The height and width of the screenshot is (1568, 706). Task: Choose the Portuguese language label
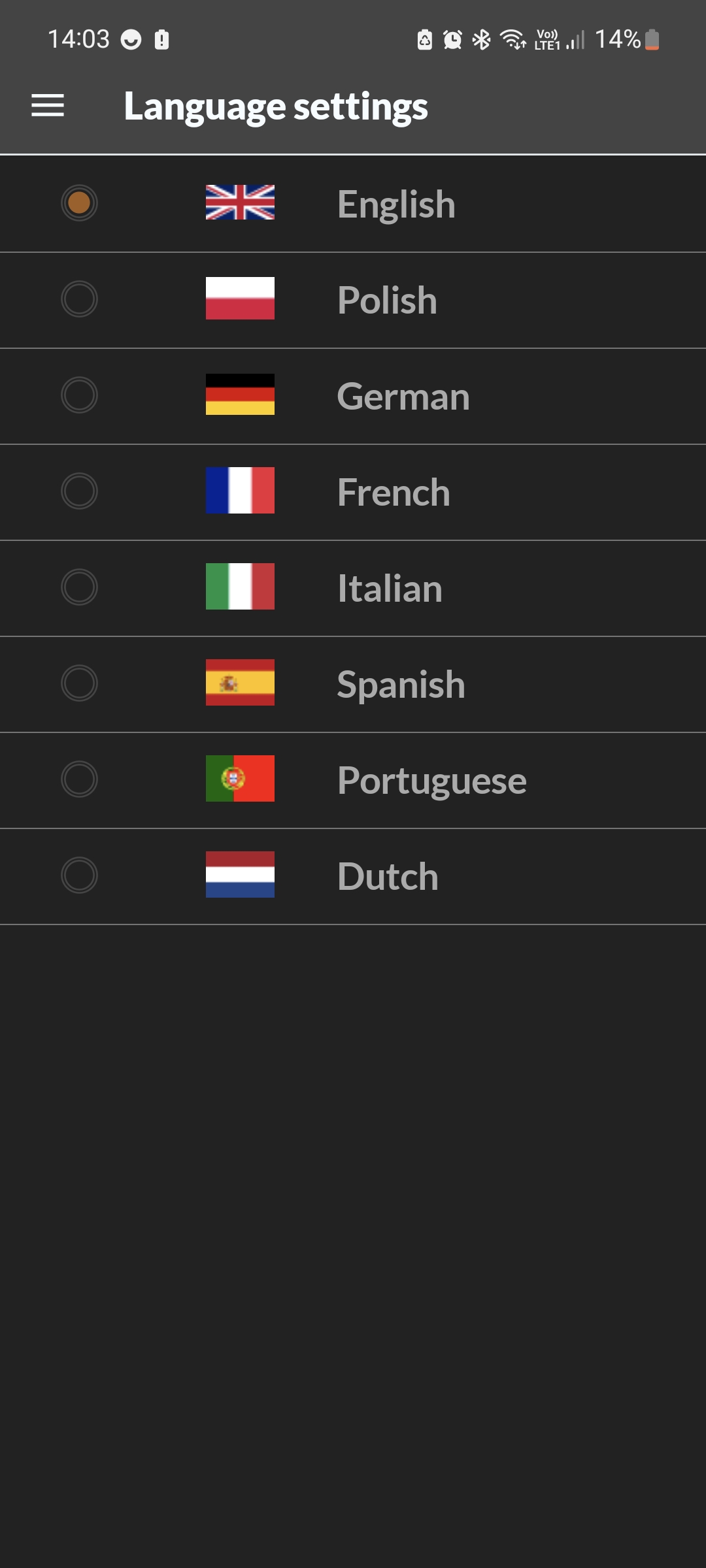click(432, 781)
